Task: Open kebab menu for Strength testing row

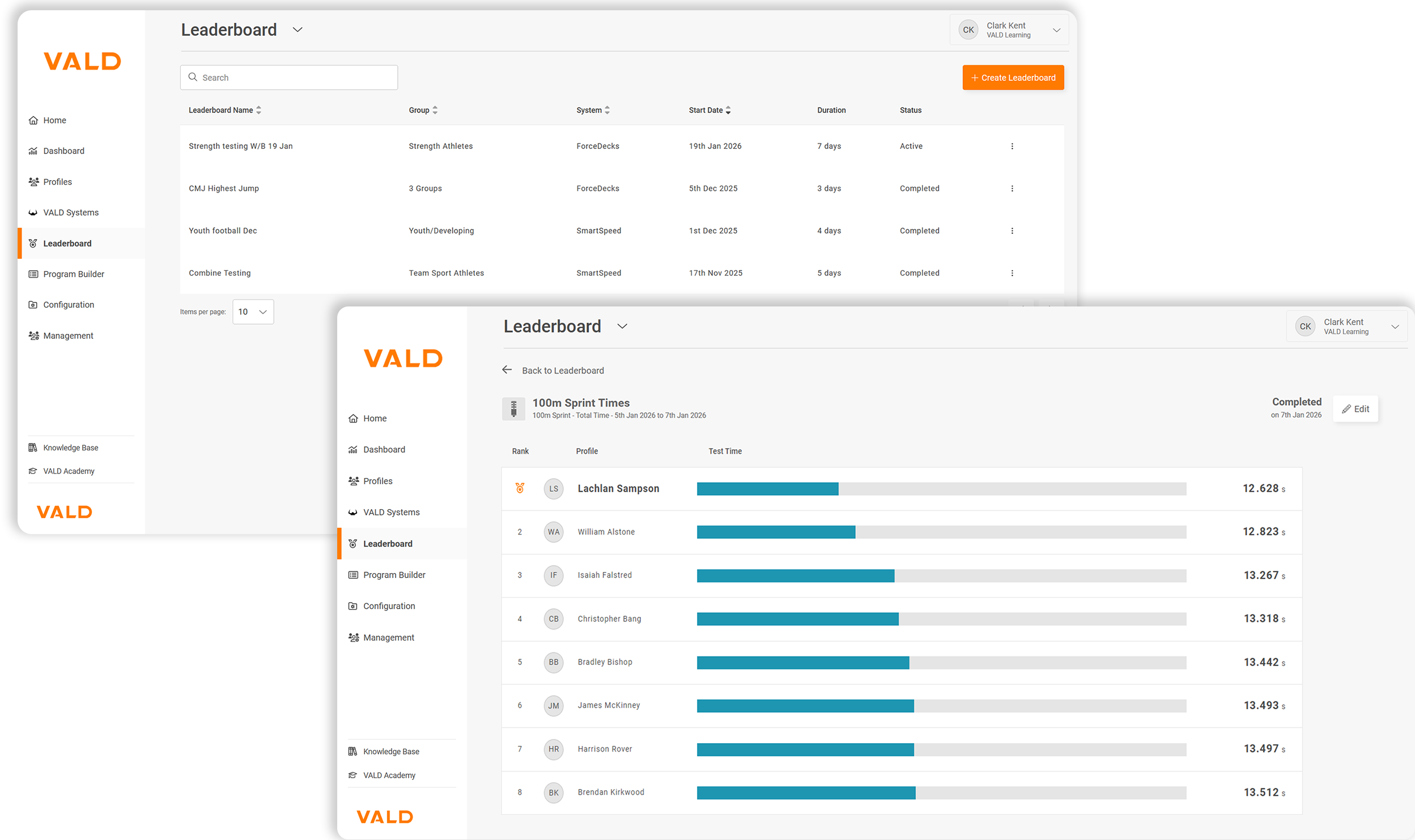Action: pos(1012,146)
